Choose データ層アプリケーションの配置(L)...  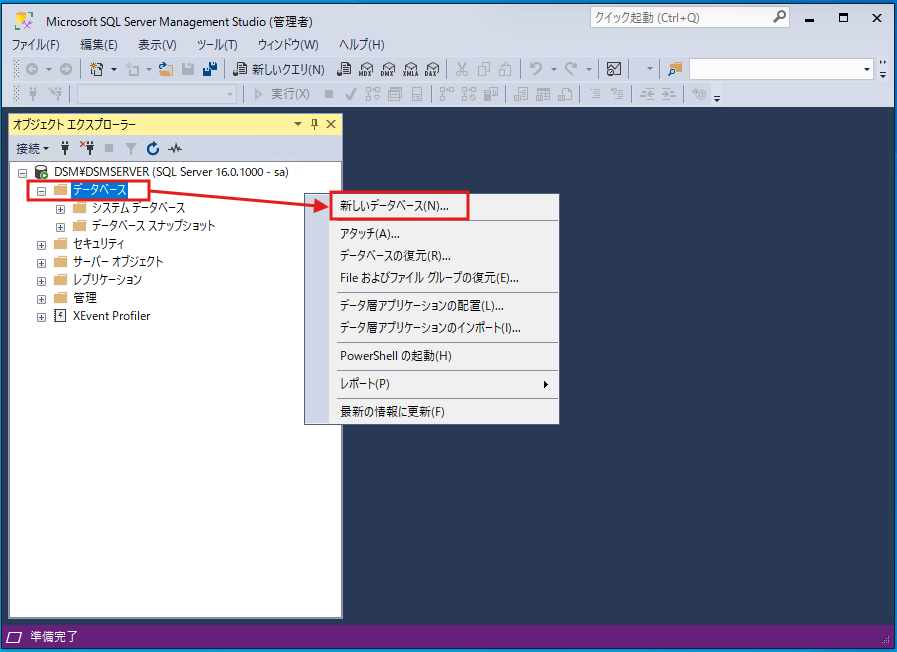pos(422,305)
